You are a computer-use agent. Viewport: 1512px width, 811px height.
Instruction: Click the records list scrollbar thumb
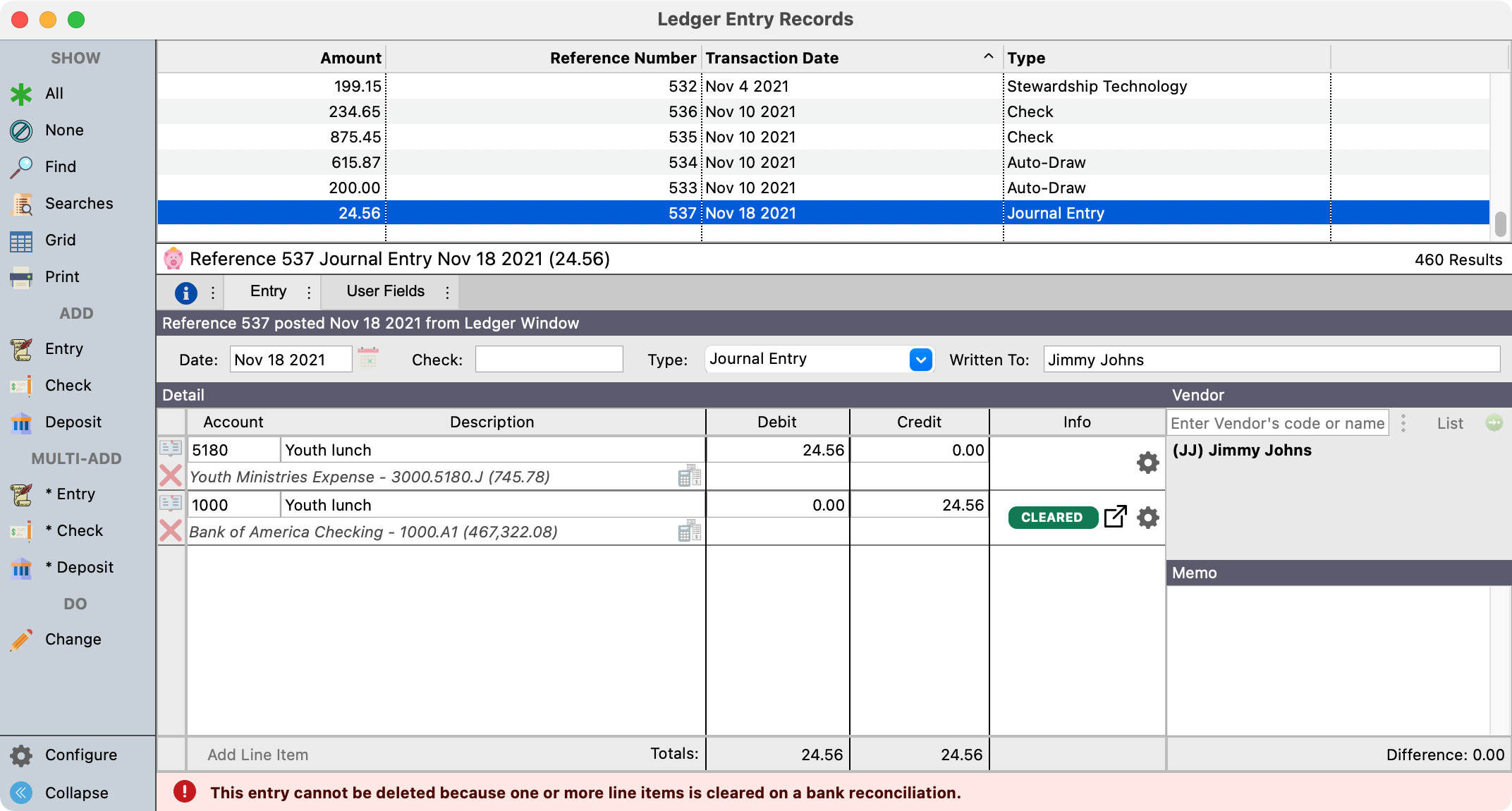coord(1500,224)
